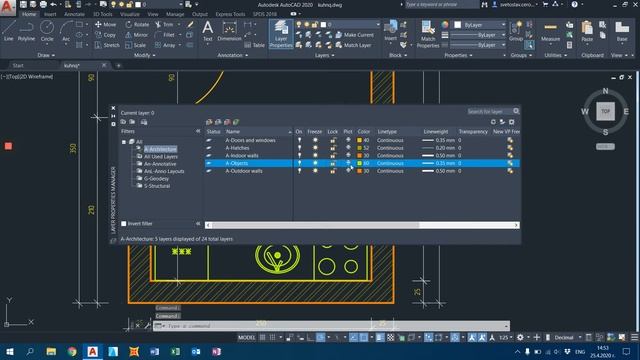Open the Dimension tool
This screenshot has width=640, height=360.
229,31
